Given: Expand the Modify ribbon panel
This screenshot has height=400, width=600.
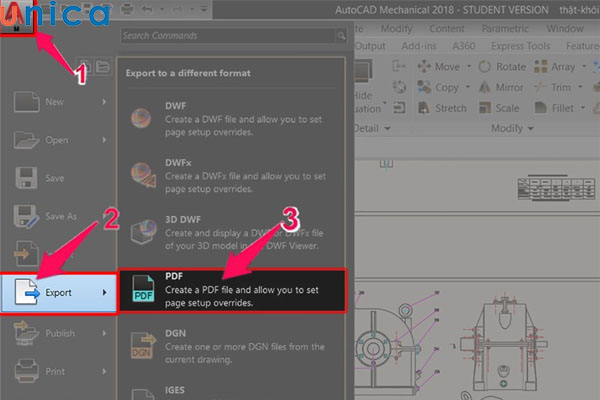Looking at the screenshot, I should tap(512, 128).
